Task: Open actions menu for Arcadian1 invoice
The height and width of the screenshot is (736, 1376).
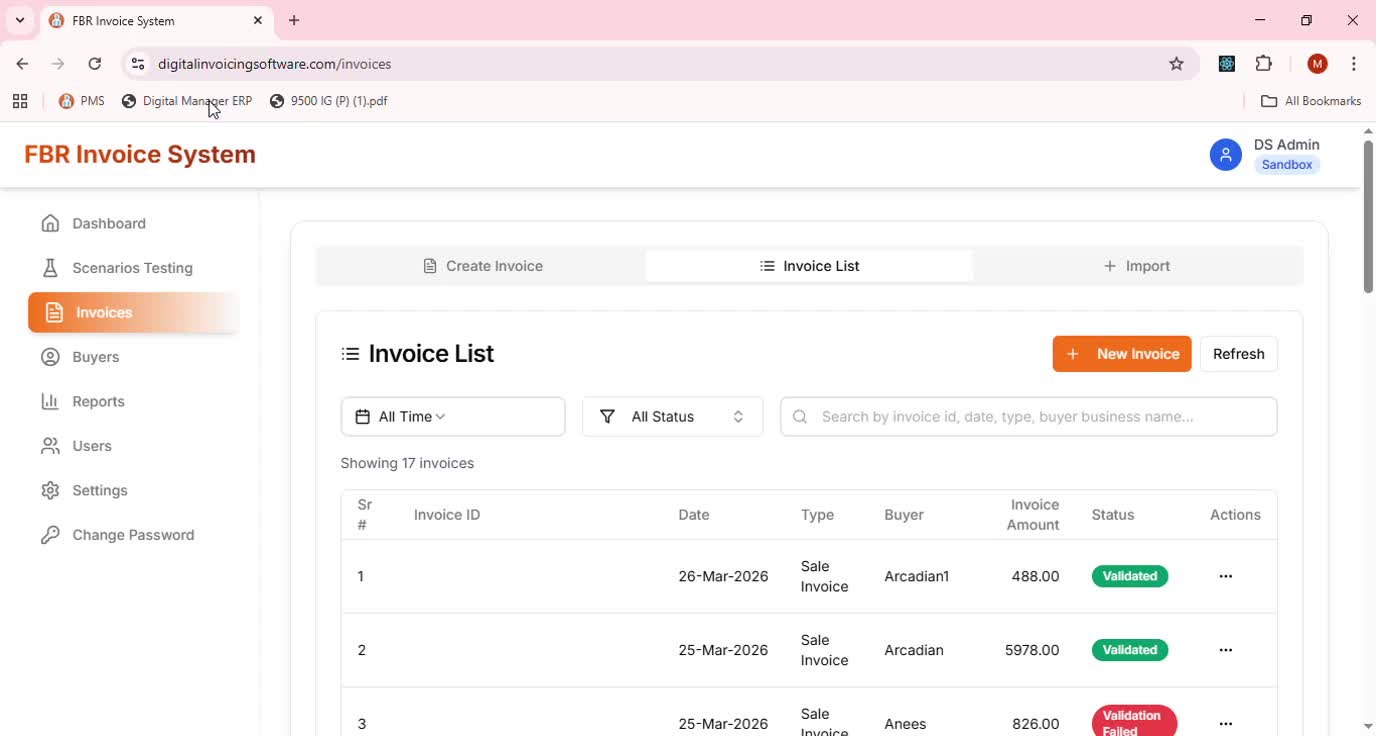Action: coord(1225,576)
